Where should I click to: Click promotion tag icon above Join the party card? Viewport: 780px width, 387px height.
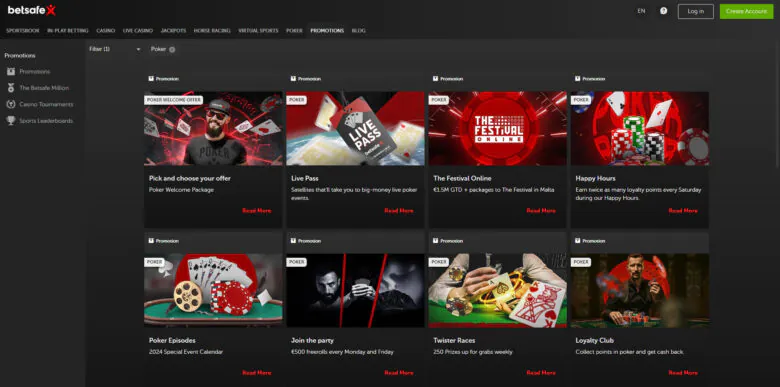click(x=293, y=241)
